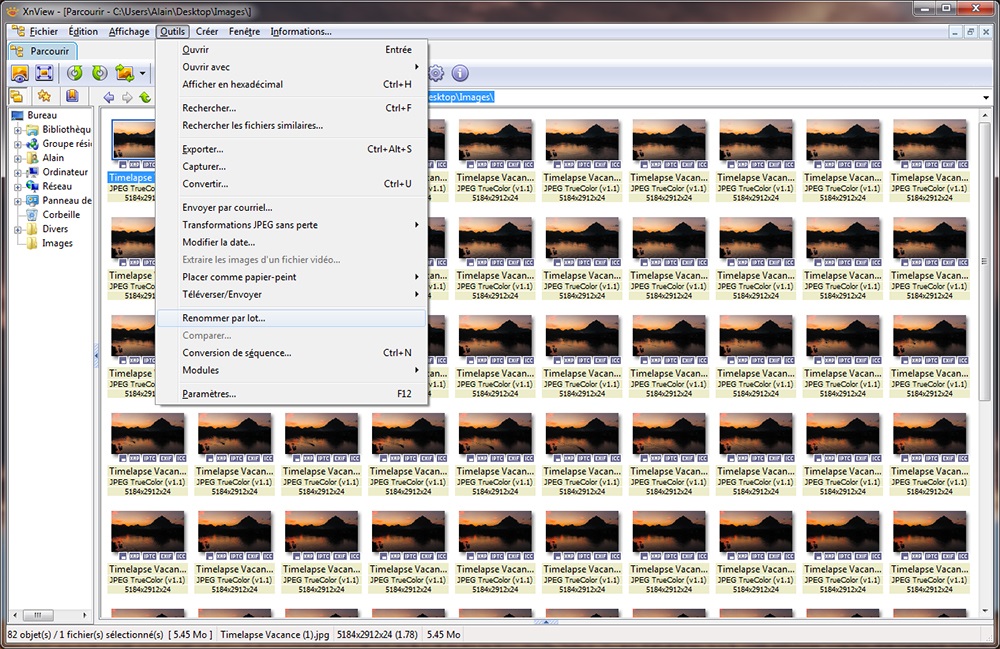Open the Affichage menu
The height and width of the screenshot is (649, 1000).
pos(129,31)
